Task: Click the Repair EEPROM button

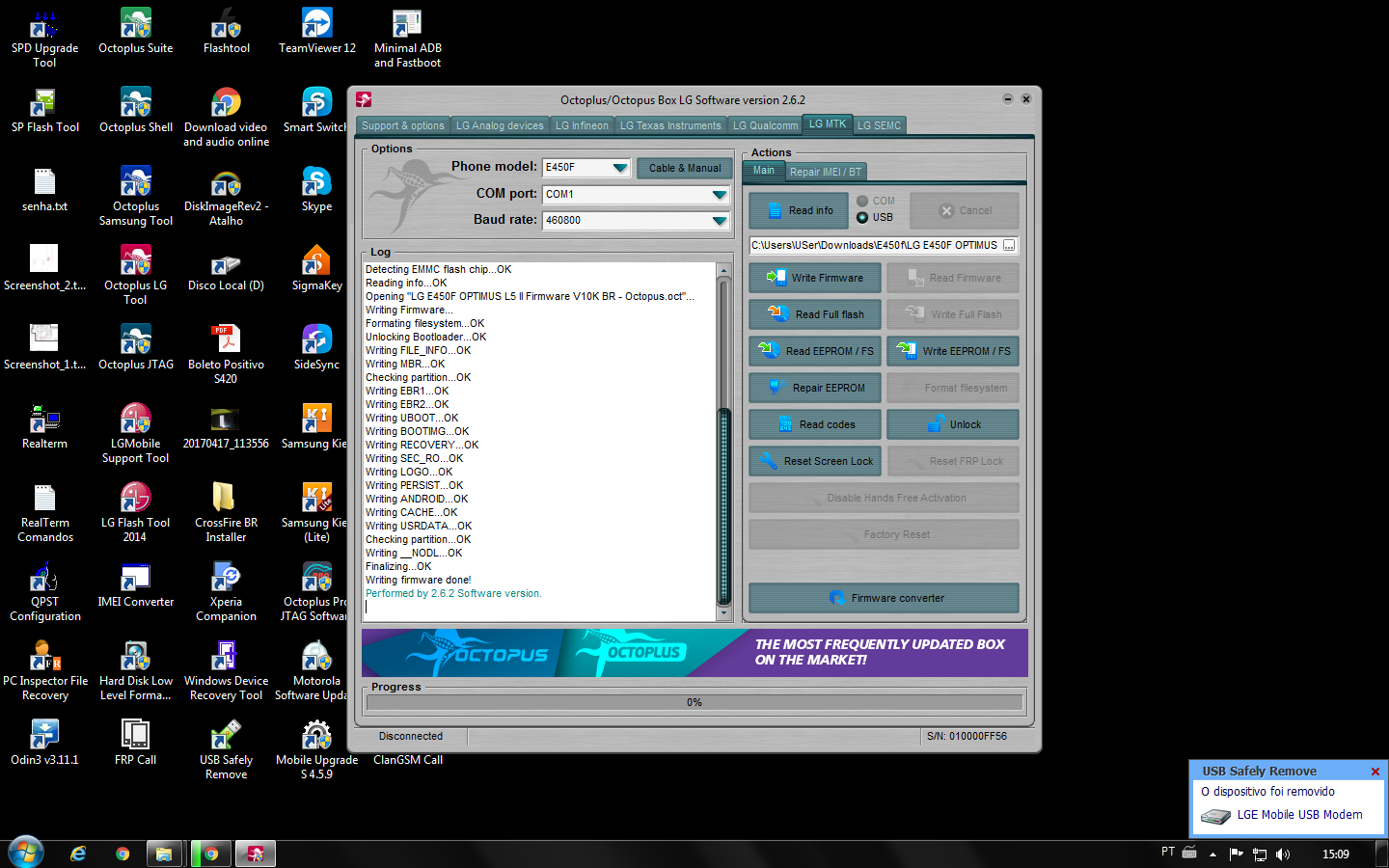Action: pyautogui.click(x=815, y=388)
